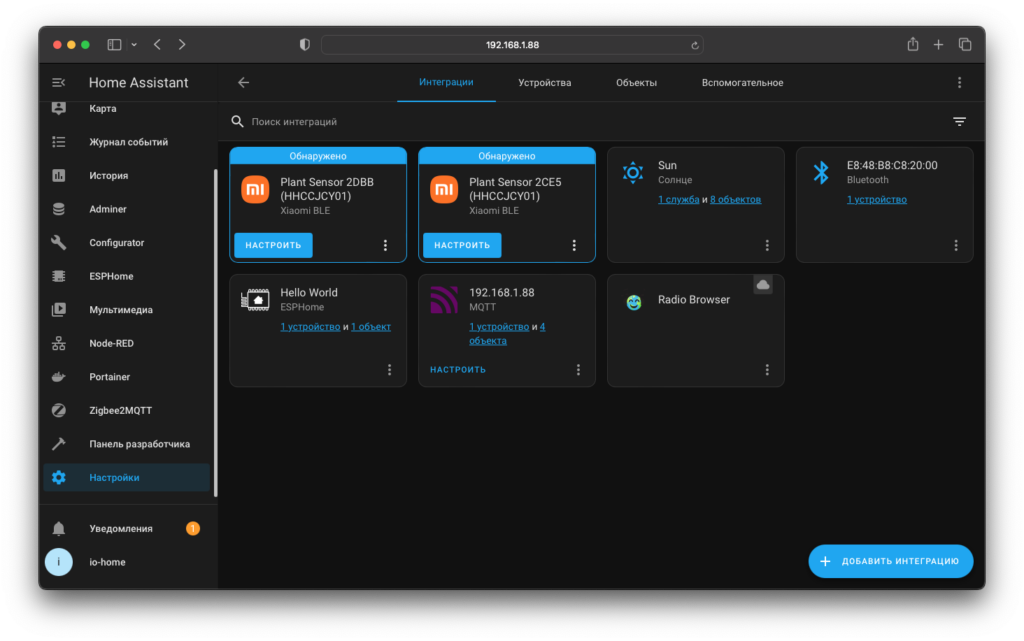Open ESPHome sidebar panel
This screenshot has height=641, width=1024.
click(x=127, y=276)
